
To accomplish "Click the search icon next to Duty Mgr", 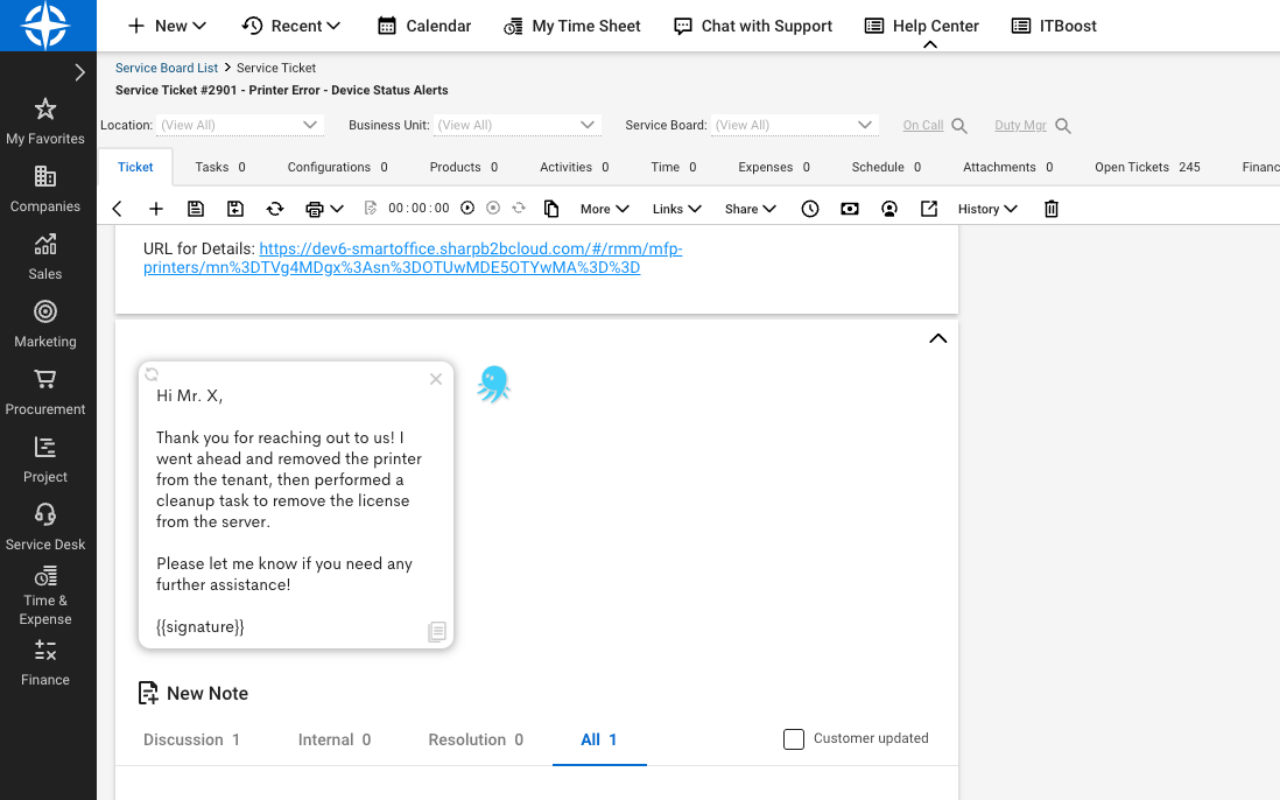I will point(1063,126).
